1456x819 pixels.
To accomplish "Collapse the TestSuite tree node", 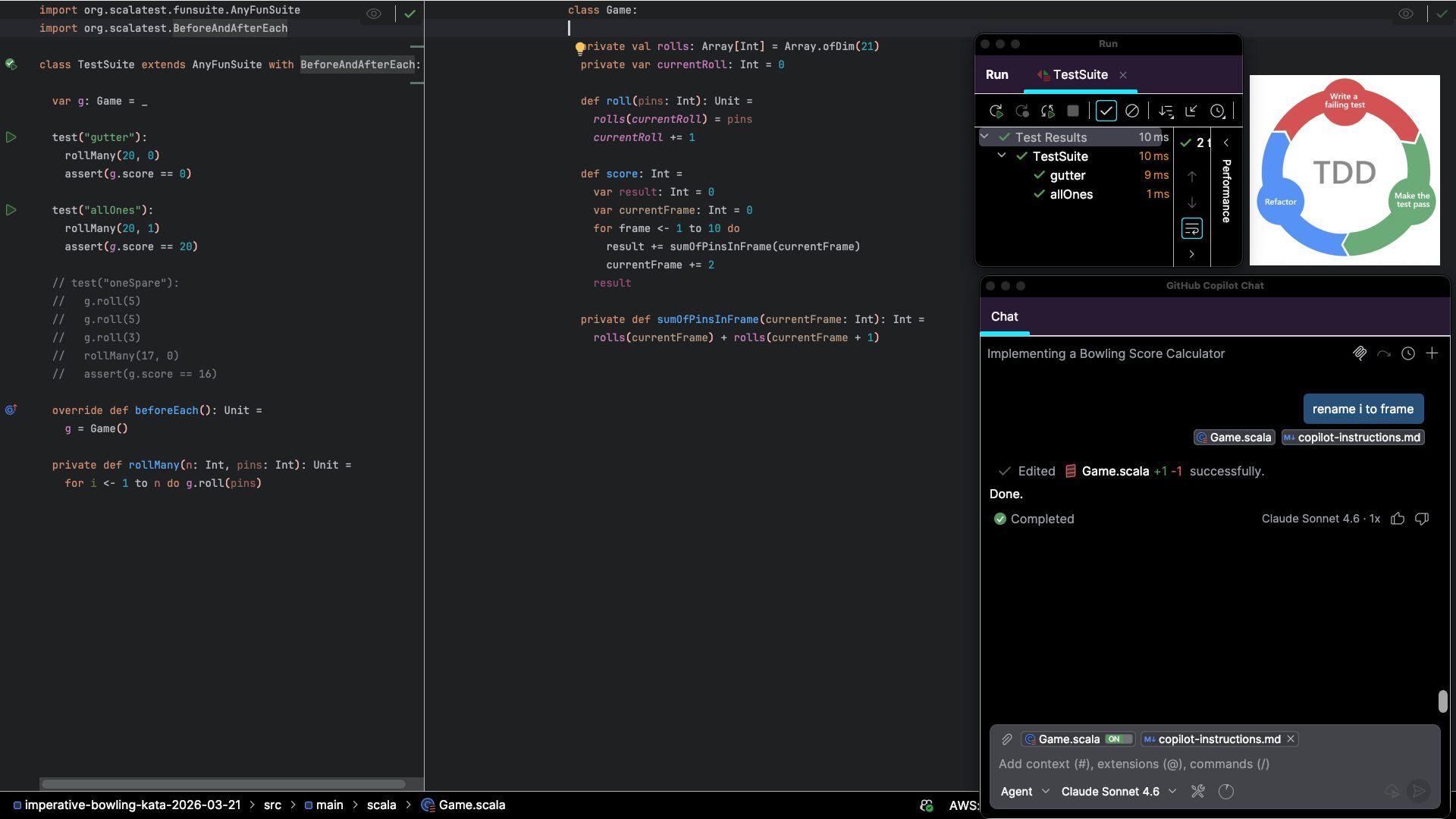I will 1001,155.
